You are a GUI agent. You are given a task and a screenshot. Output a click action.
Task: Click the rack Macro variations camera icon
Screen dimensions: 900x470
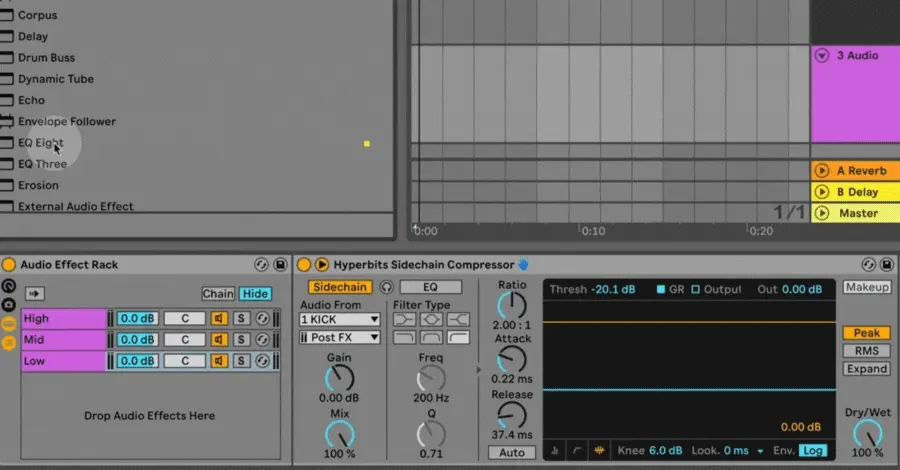click(x=9, y=305)
